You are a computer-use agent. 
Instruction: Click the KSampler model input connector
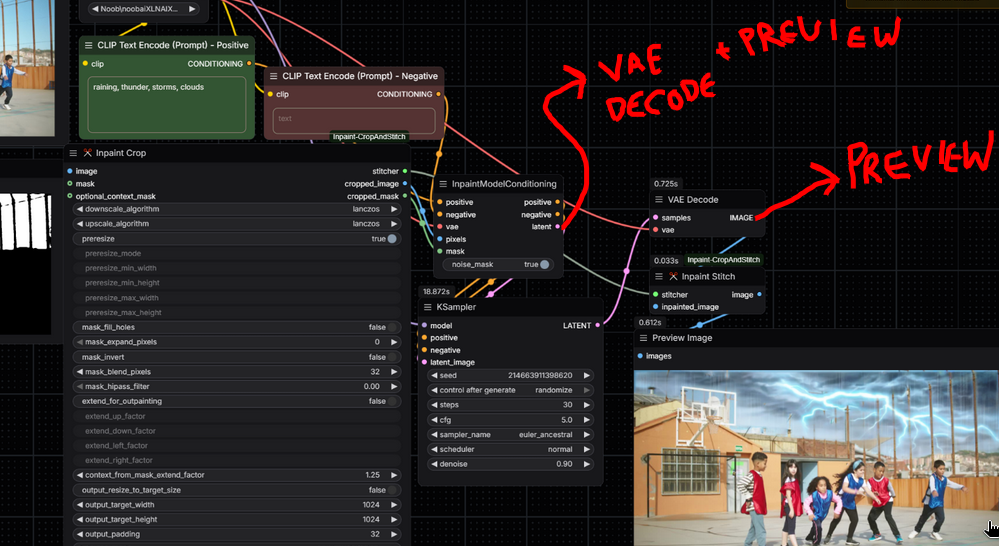[x=424, y=326]
